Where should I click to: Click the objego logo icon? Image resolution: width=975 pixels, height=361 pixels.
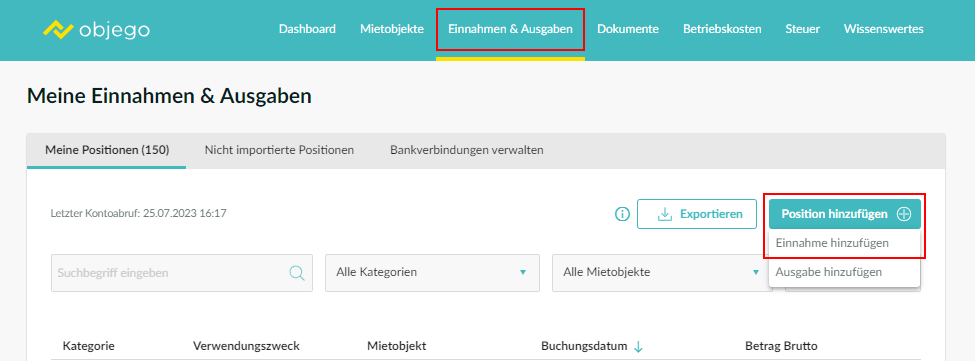(58, 29)
